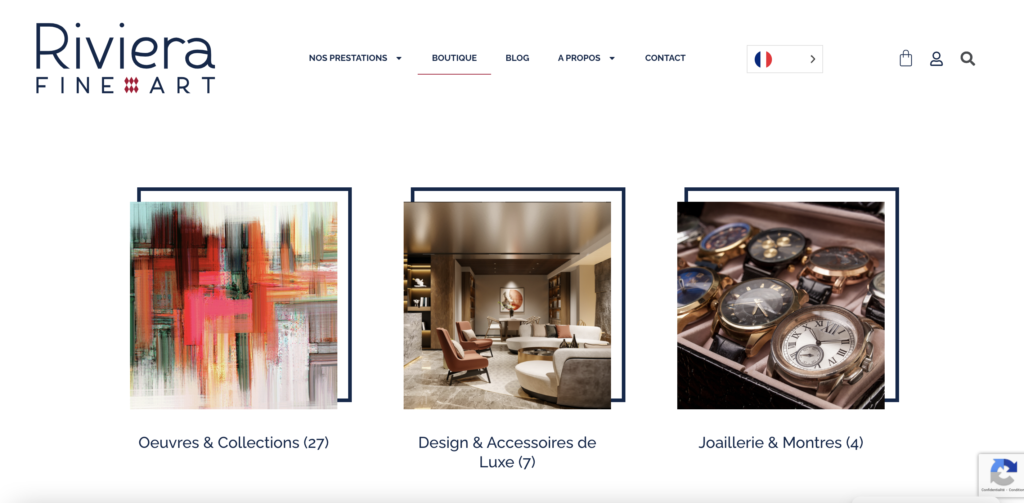Select the Boutique menu item
This screenshot has width=1024, height=503.
[x=454, y=58]
